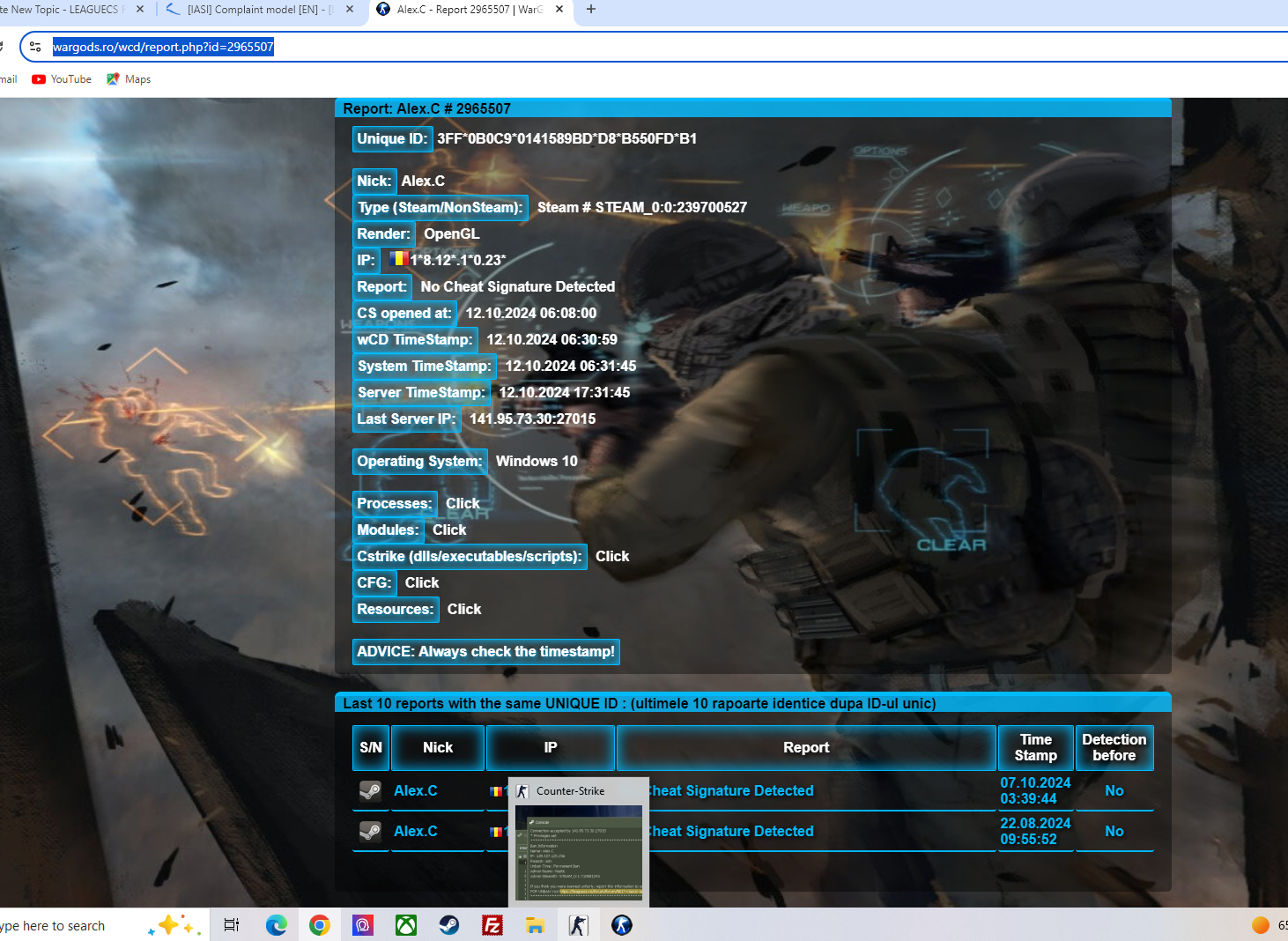Viewport: 1288px width, 941px height.
Task: Open Alex.C nick in the 22.08.2024 row
Action: coord(416,832)
